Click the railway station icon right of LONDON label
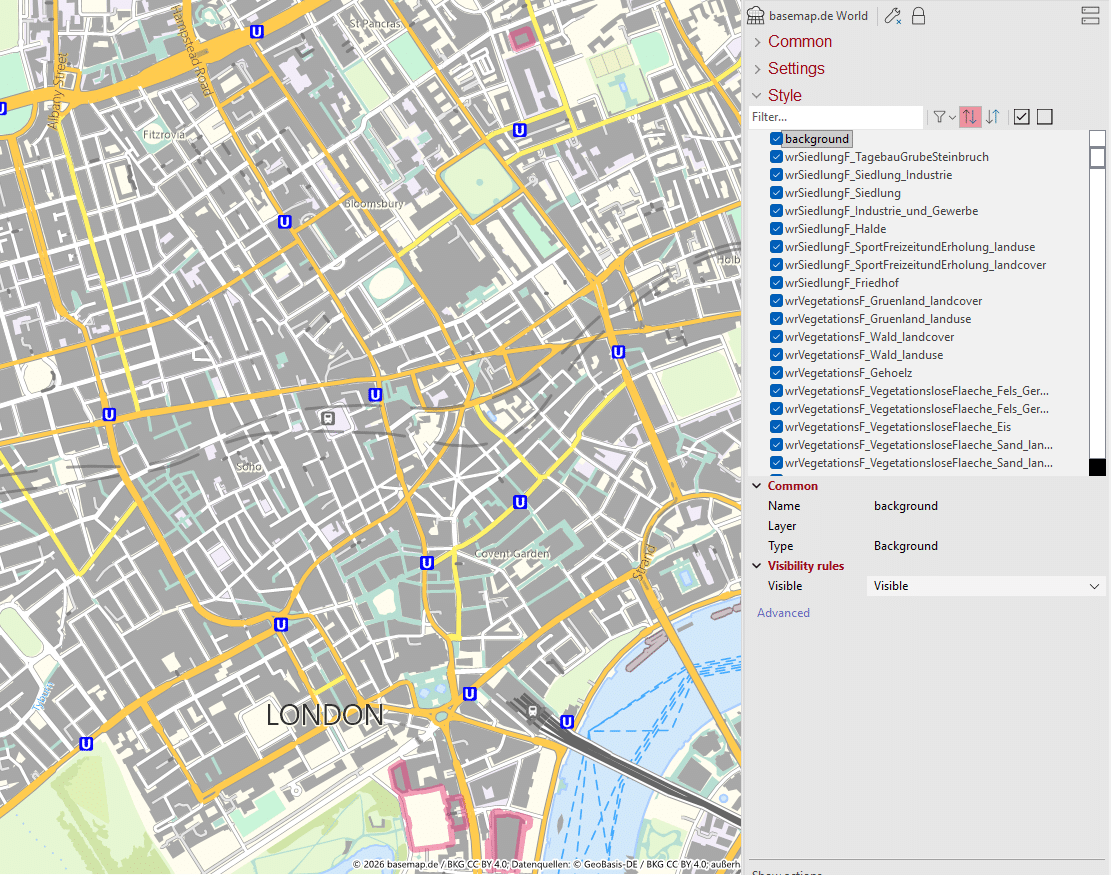 [x=533, y=711]
